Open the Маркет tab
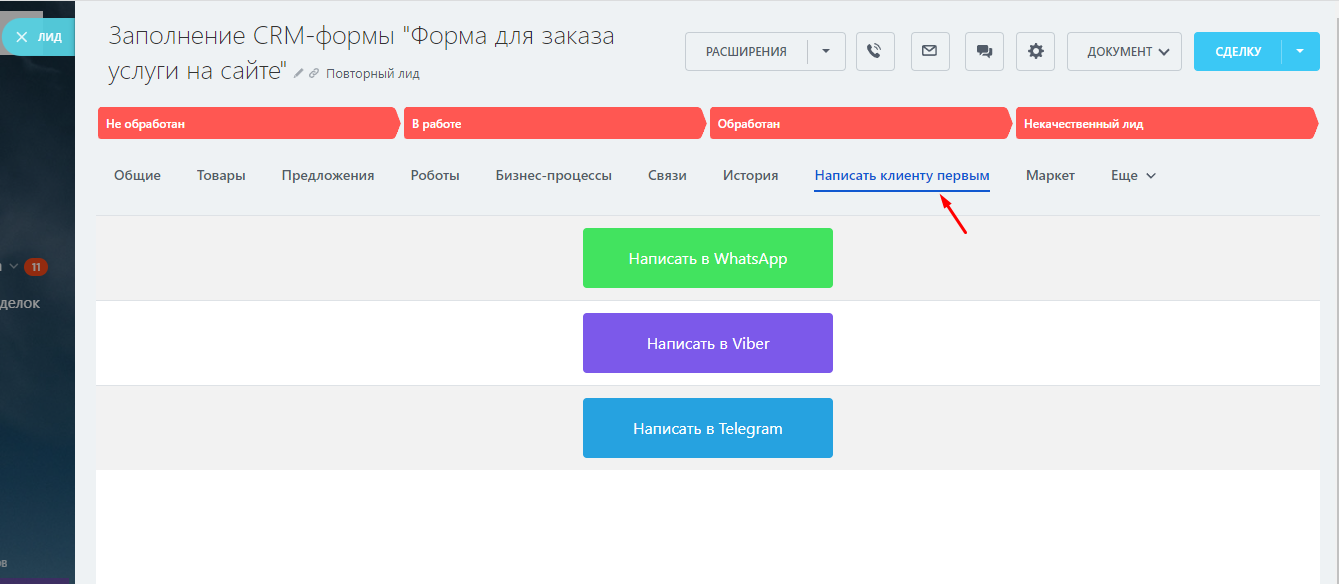The image size is (1339, 584). (1050, 175)
